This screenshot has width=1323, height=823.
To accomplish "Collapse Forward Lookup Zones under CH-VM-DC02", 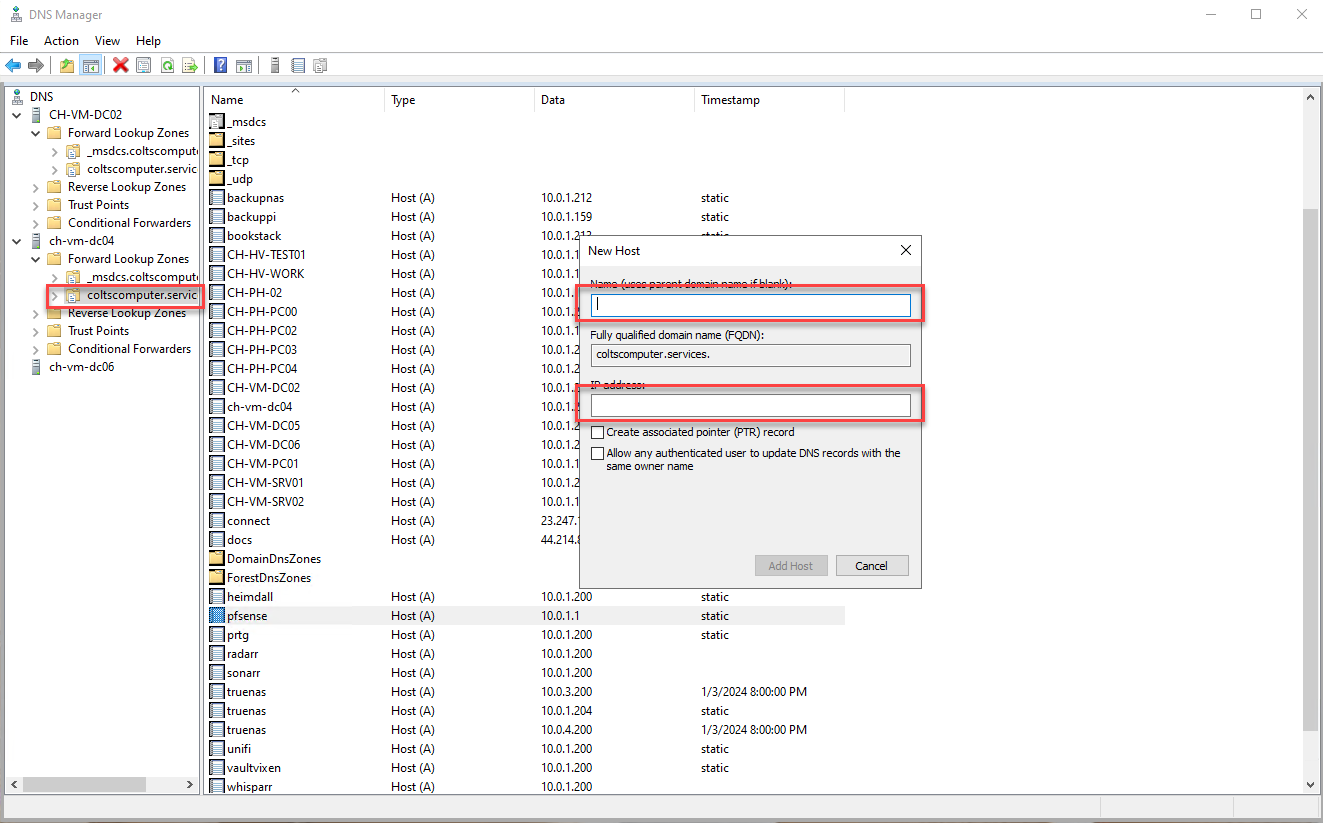I will pos(36,133).
